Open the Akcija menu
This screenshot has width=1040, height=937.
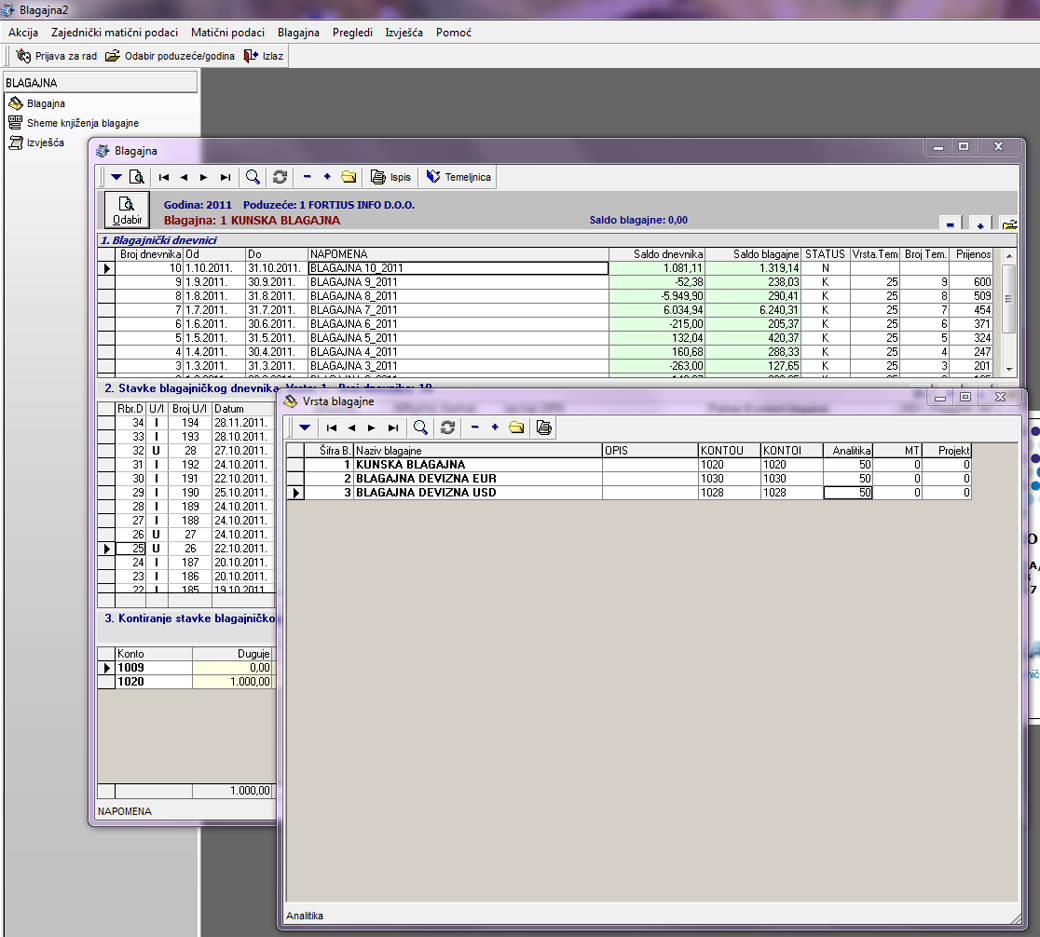(23, 32)
